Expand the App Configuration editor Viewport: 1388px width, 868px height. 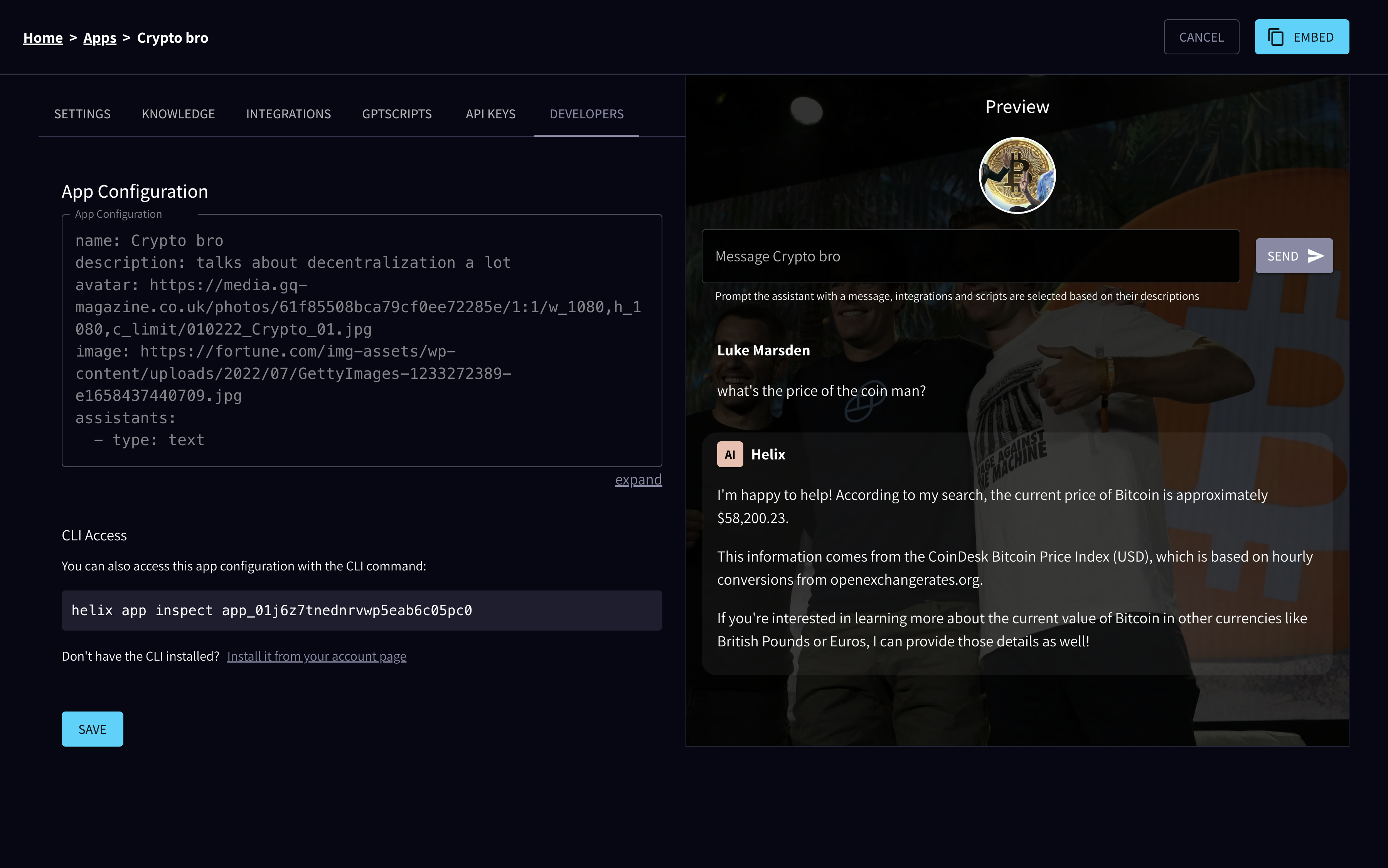tap(638, 479)
